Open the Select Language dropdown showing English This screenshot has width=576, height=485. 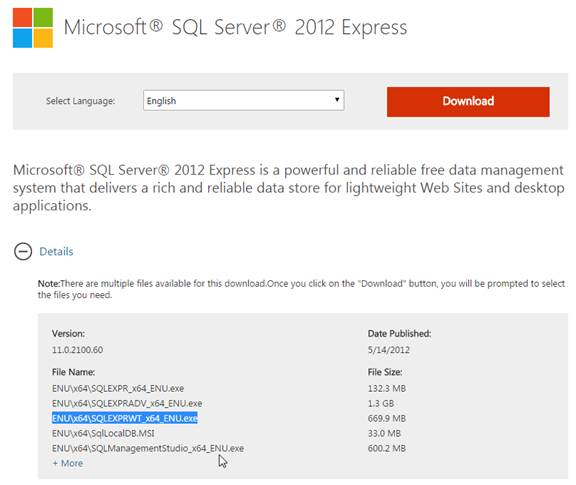point(244,100)
